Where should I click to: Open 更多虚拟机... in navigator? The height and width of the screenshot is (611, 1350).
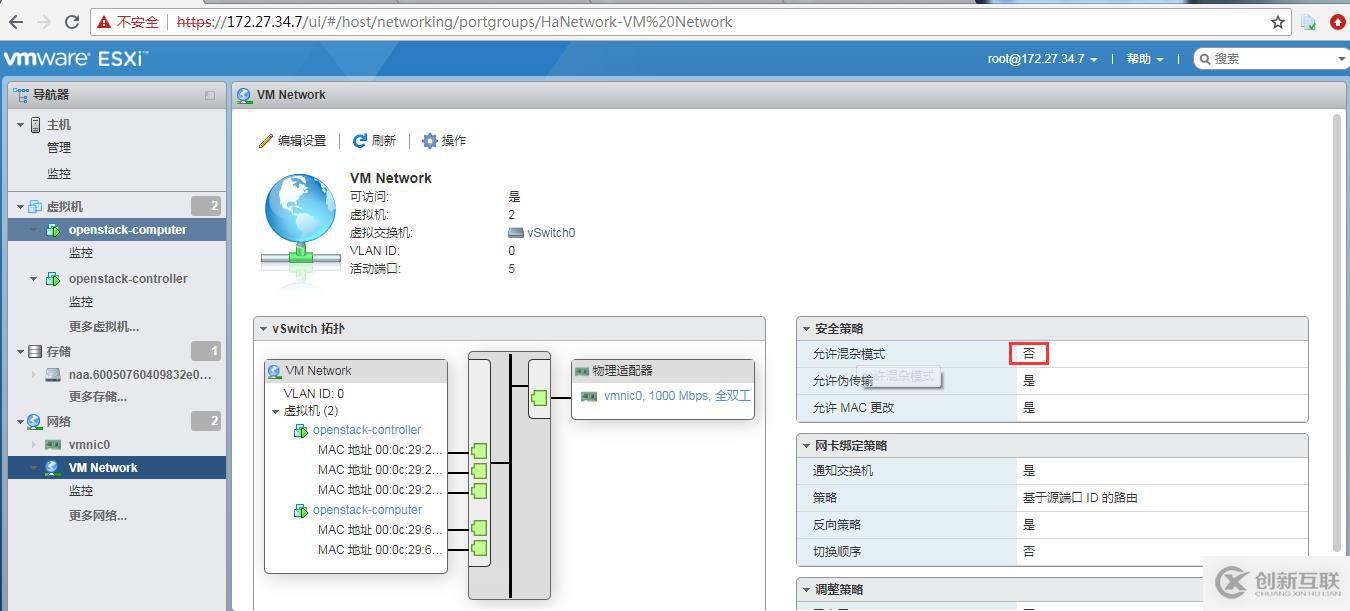click(x=104, y=327)
